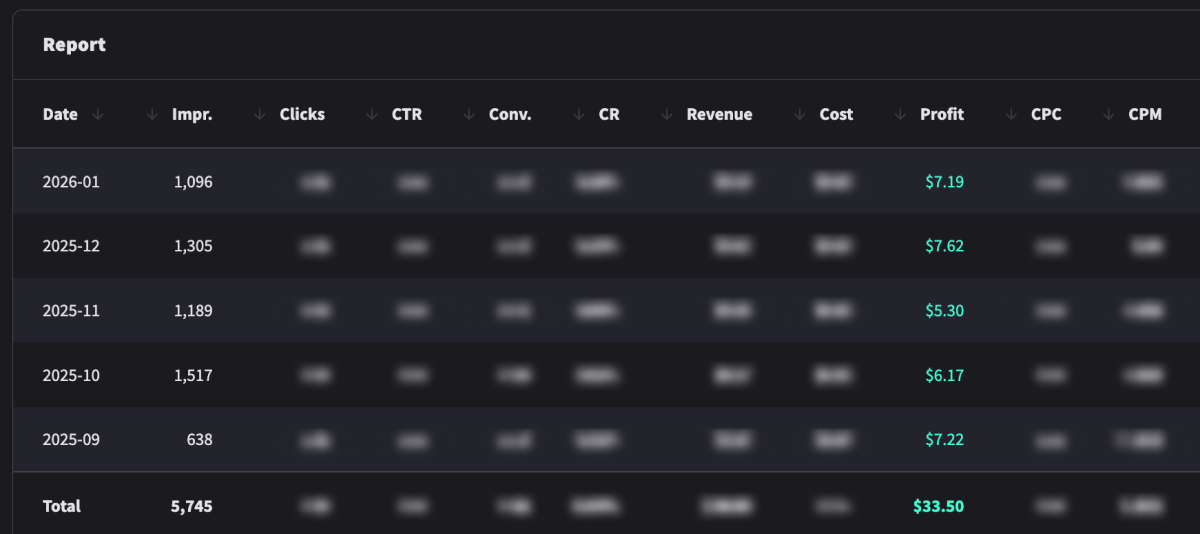The image size is (1200, 534).
Task: Click the CPM column header label
Action: tap(1145, 115)
